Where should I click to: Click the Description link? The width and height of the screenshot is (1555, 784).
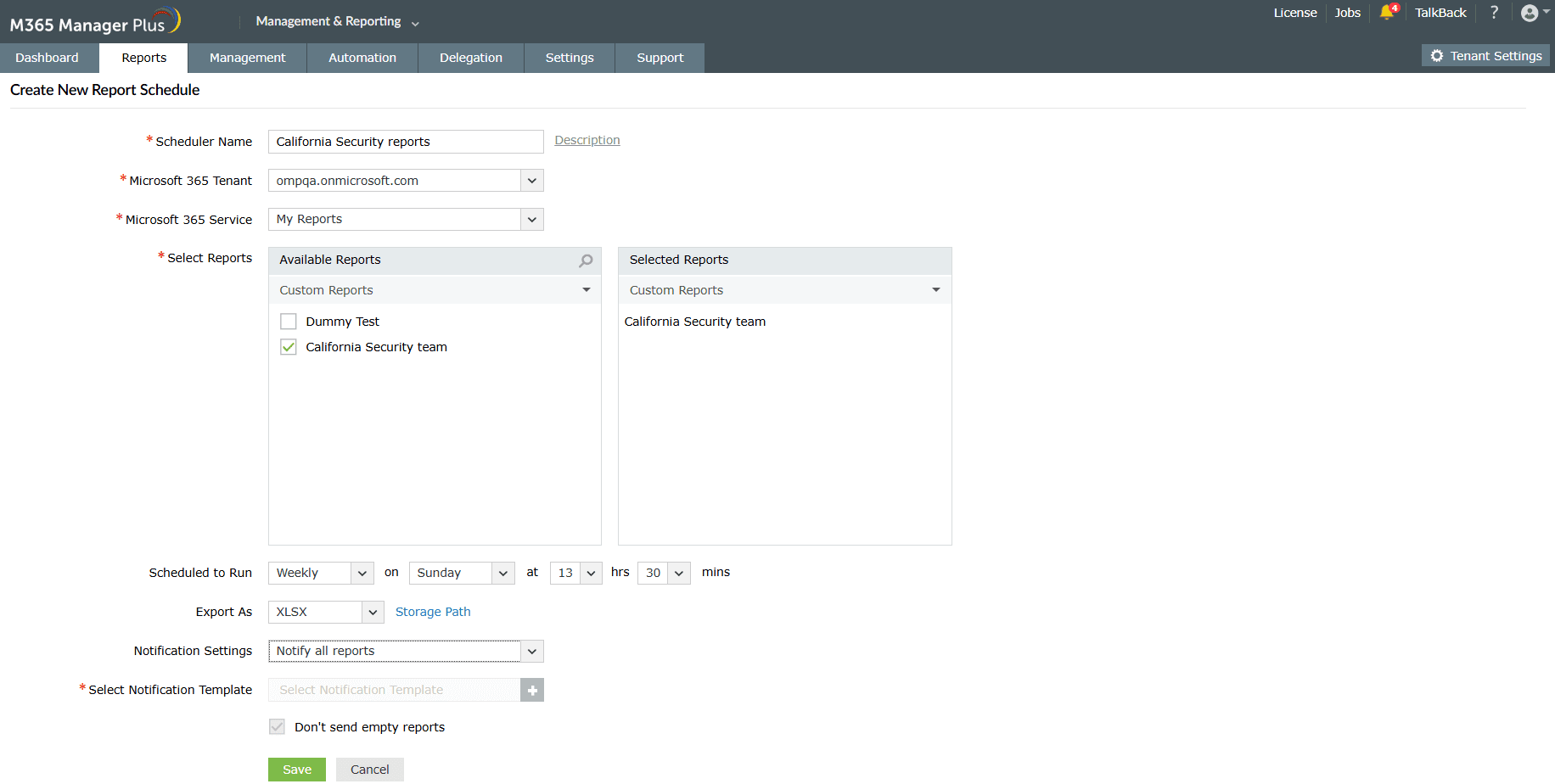click(587, 140)
